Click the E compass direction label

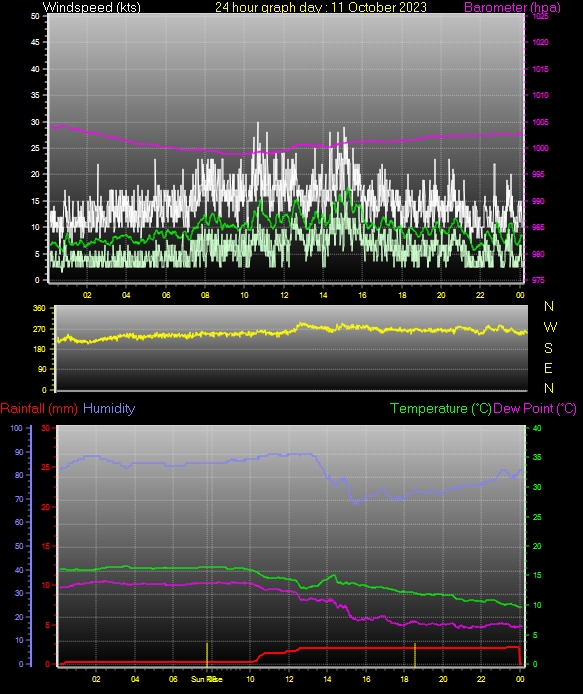[548, 368]
